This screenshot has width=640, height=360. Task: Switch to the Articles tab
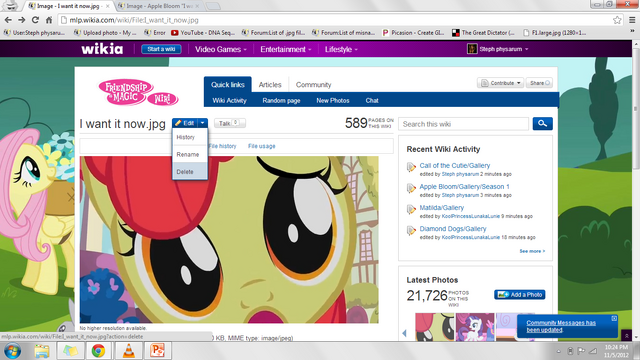coord(270,84)
